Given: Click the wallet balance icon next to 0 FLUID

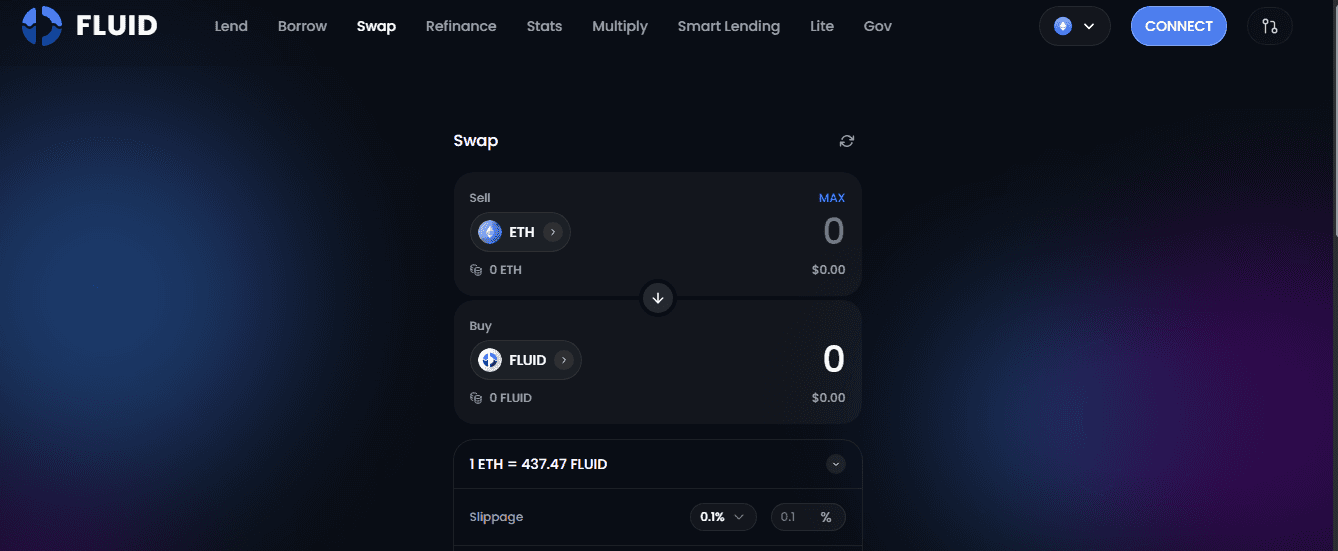Looking at the screenshot, I should (476, 398).
